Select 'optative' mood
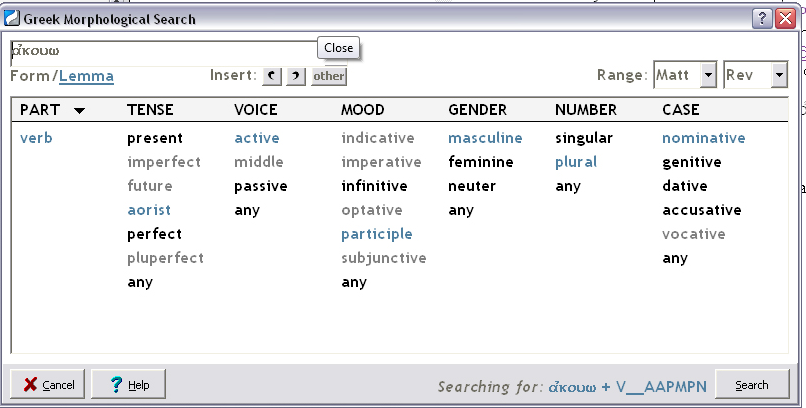 pos(372,211)
